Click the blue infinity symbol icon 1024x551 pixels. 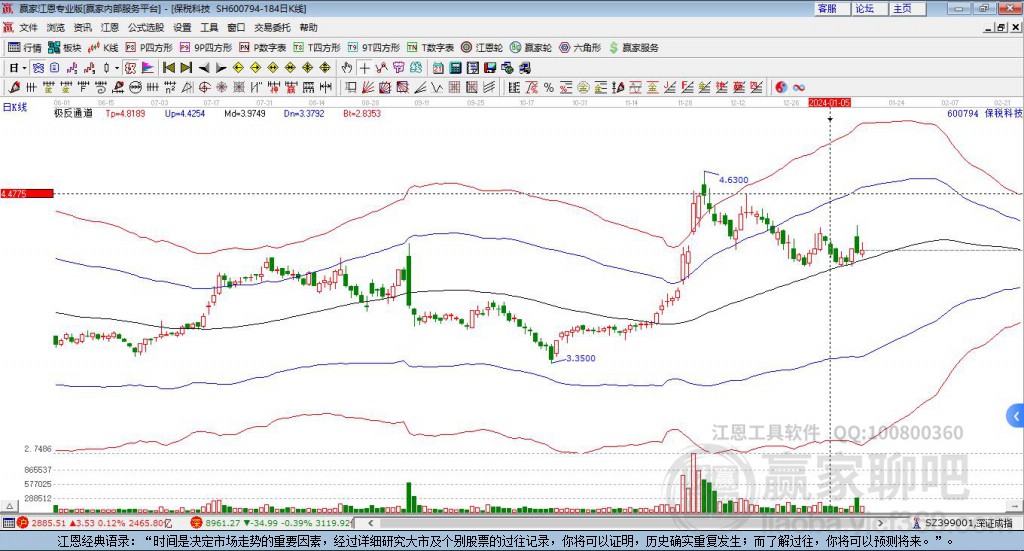(x=799, y=87)
